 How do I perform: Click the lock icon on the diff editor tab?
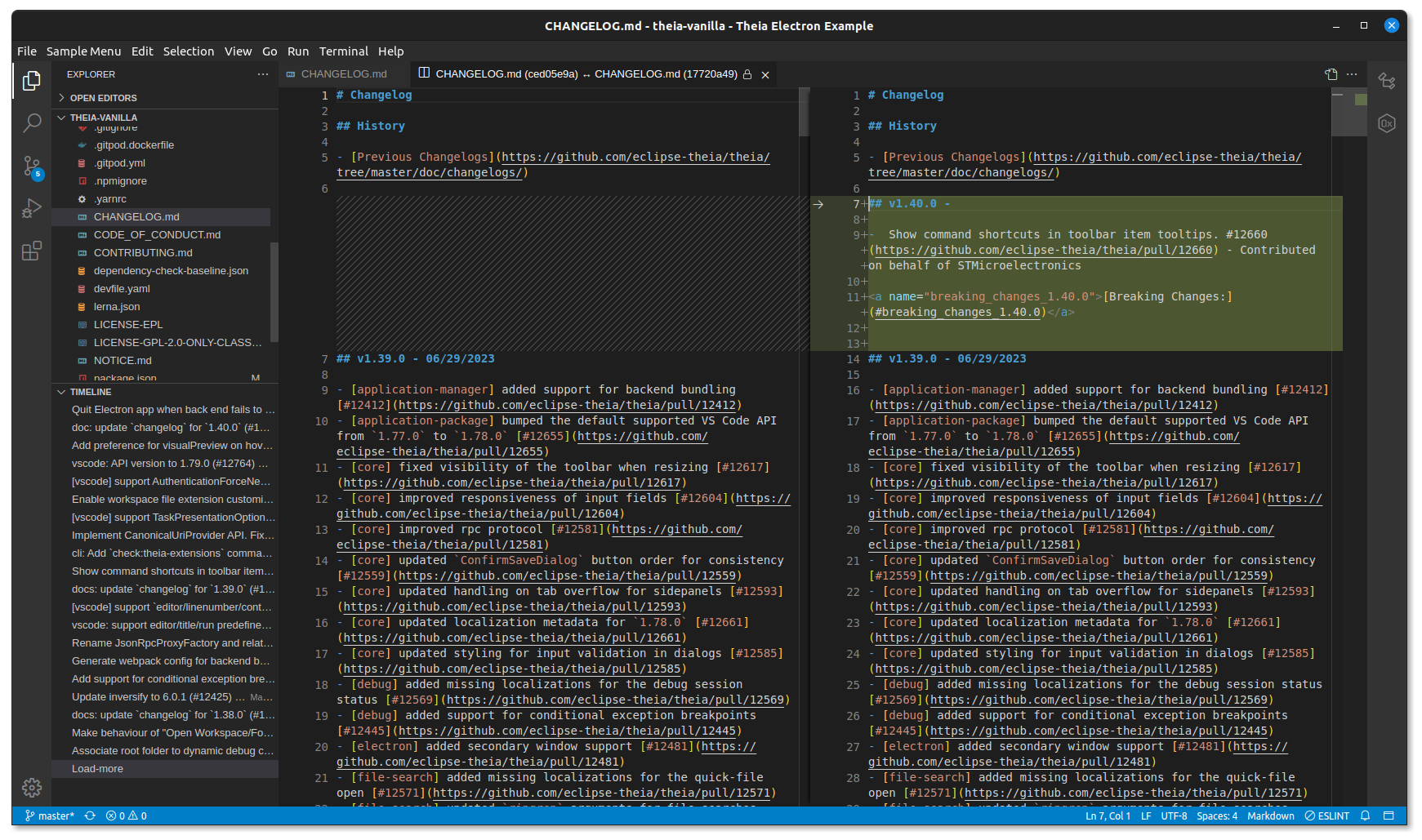click(x=747, y=73)
